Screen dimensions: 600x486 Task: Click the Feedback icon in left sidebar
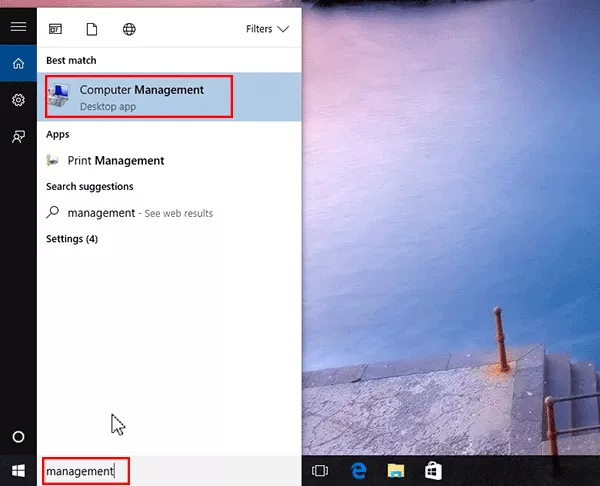click(18, 137)
